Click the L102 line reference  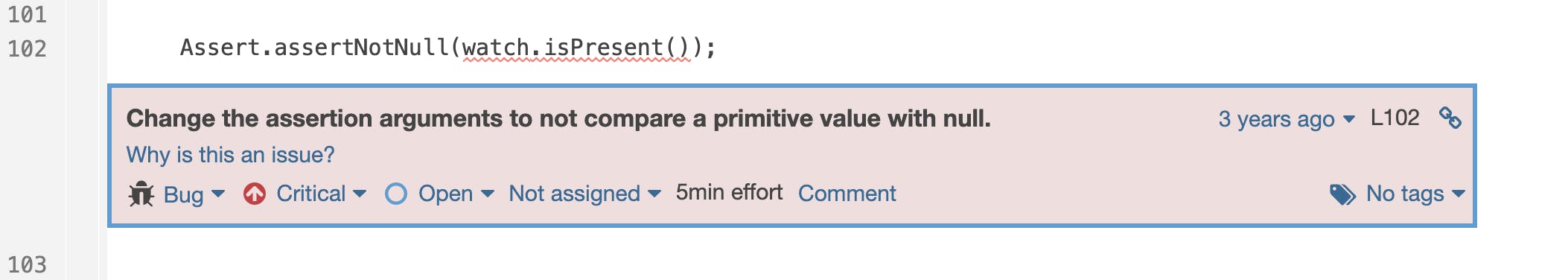(1395, 118)
